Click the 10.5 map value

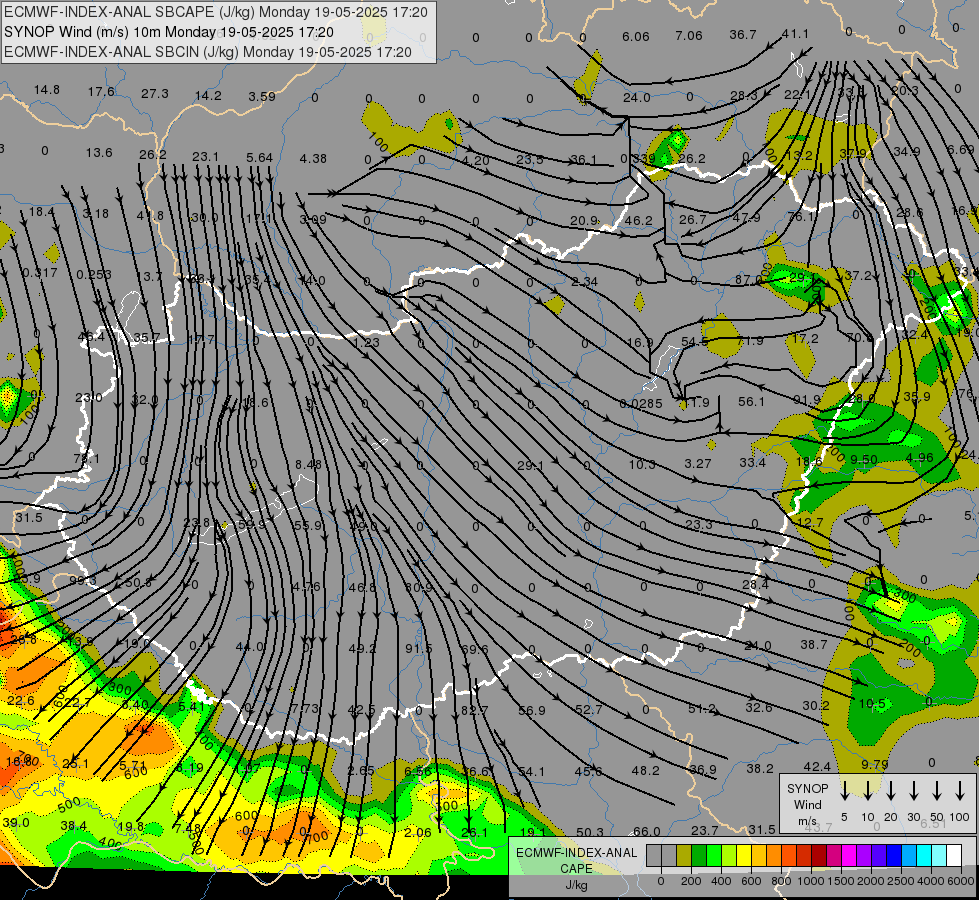point(872,704)
